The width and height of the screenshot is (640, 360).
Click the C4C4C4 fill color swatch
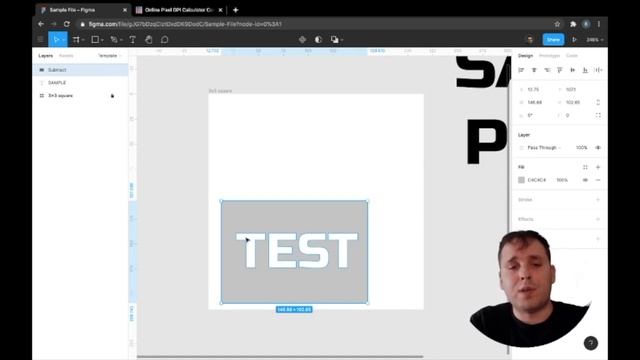pyautogui.click(x=521, y=180)
